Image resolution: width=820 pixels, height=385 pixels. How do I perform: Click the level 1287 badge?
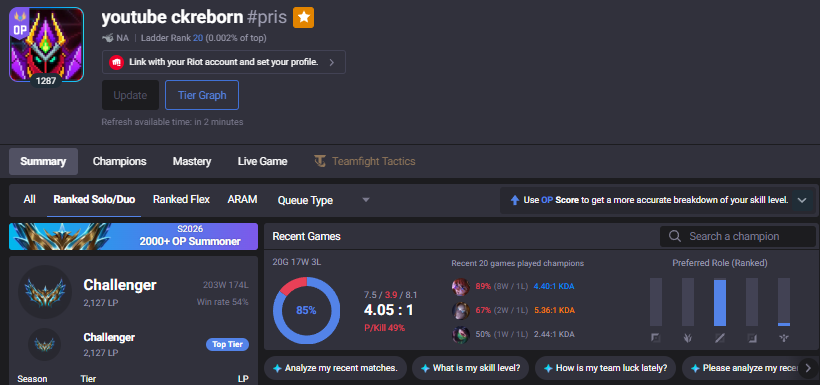(46, 81)
